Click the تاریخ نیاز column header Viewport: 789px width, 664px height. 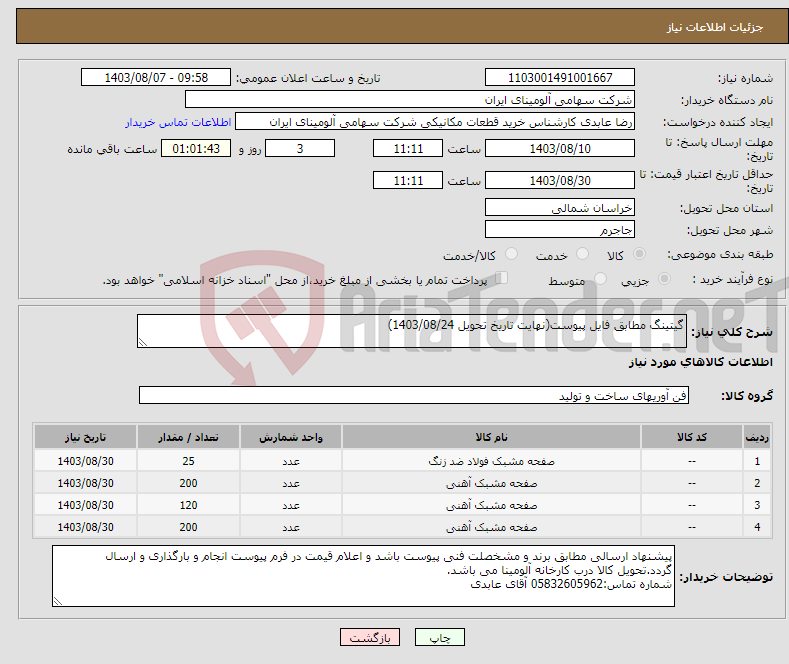click(86, 437)
